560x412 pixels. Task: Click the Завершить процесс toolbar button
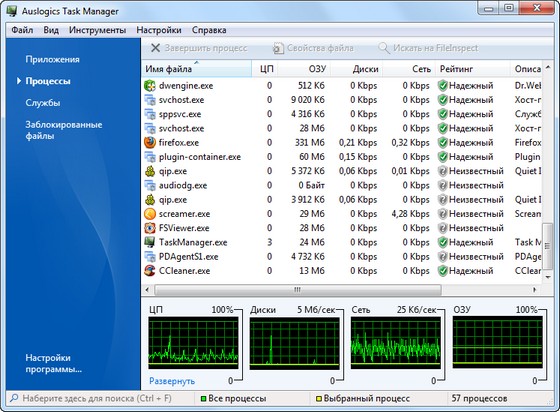tap(199, 48)
